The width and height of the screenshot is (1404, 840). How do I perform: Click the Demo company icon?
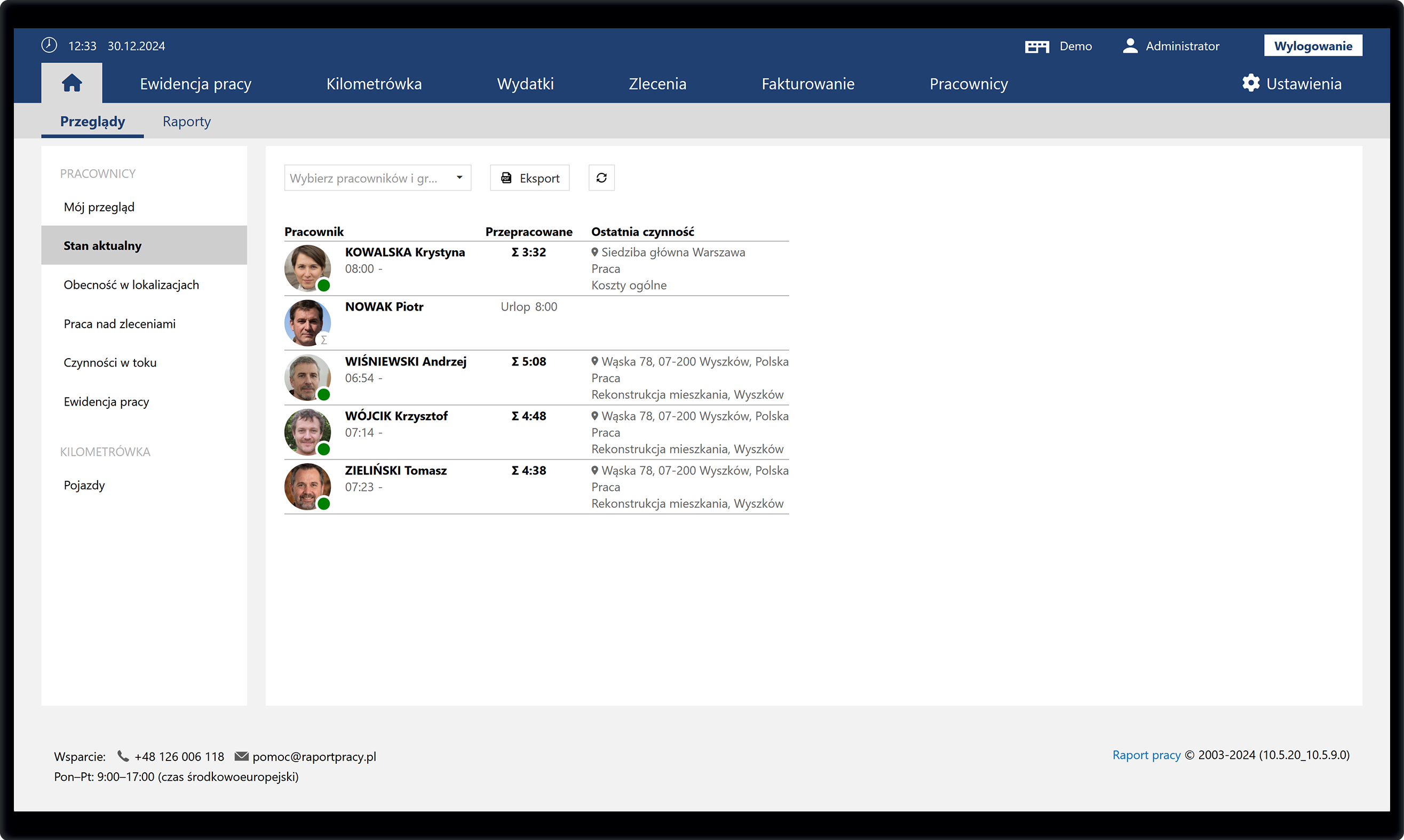(1036, 46)
